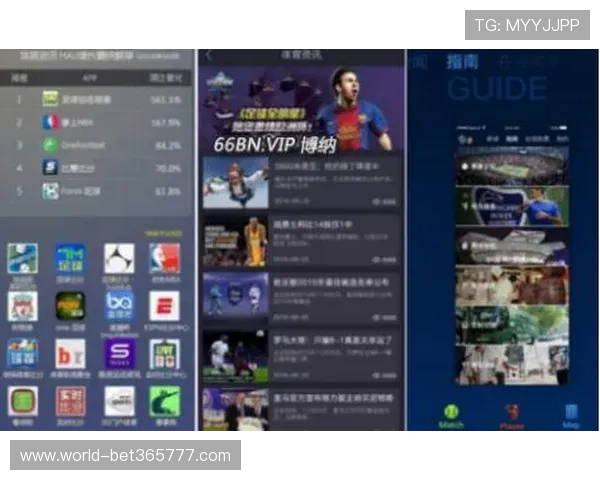Open the bottom guide card with street scene

tap(512, 365)
